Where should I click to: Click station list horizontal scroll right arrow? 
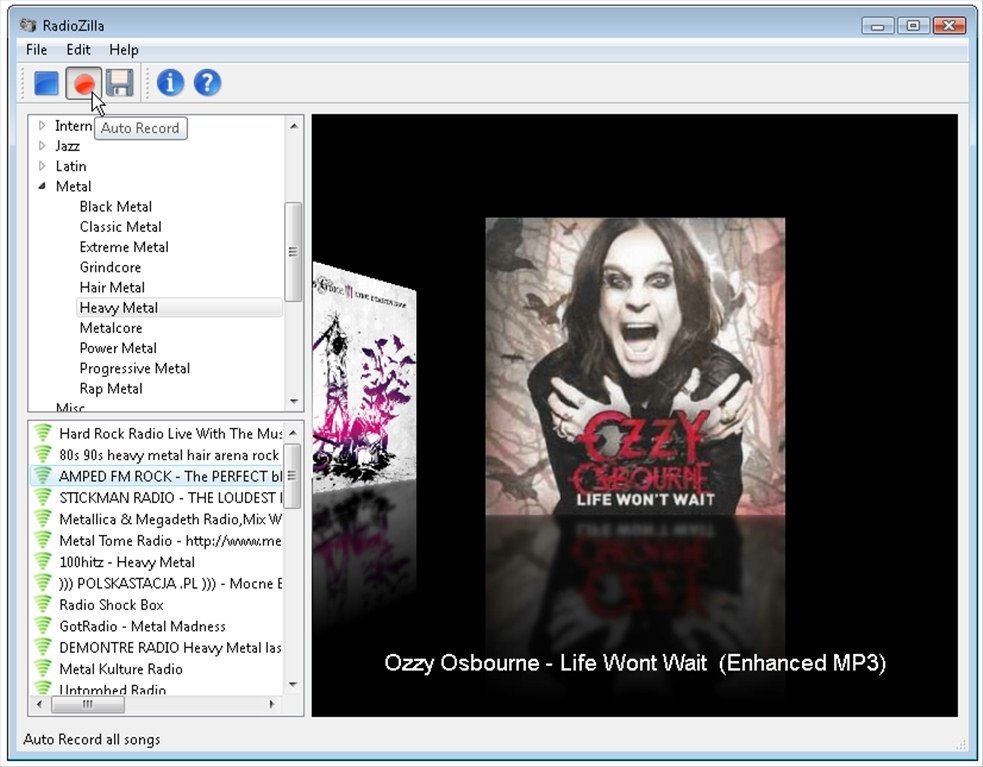(271, 704)
